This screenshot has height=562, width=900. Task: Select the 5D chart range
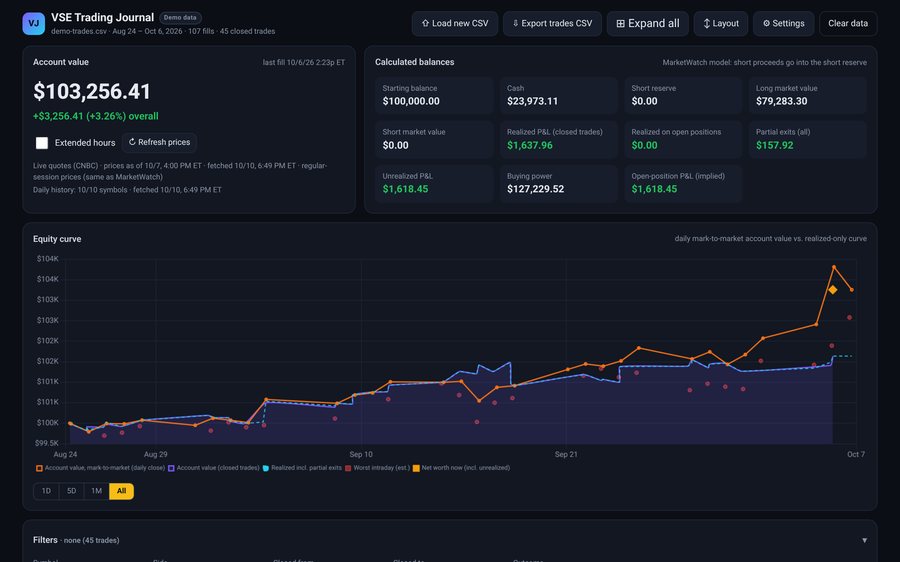click(x=72, y=491)
